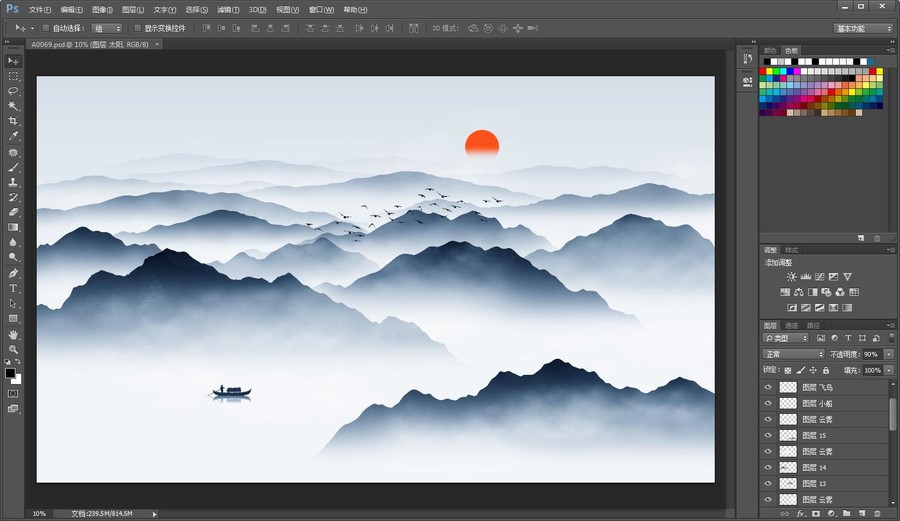Screen dimensions: 900x521
Task: Select the Crop tool
Action: (x=13, y=120)
